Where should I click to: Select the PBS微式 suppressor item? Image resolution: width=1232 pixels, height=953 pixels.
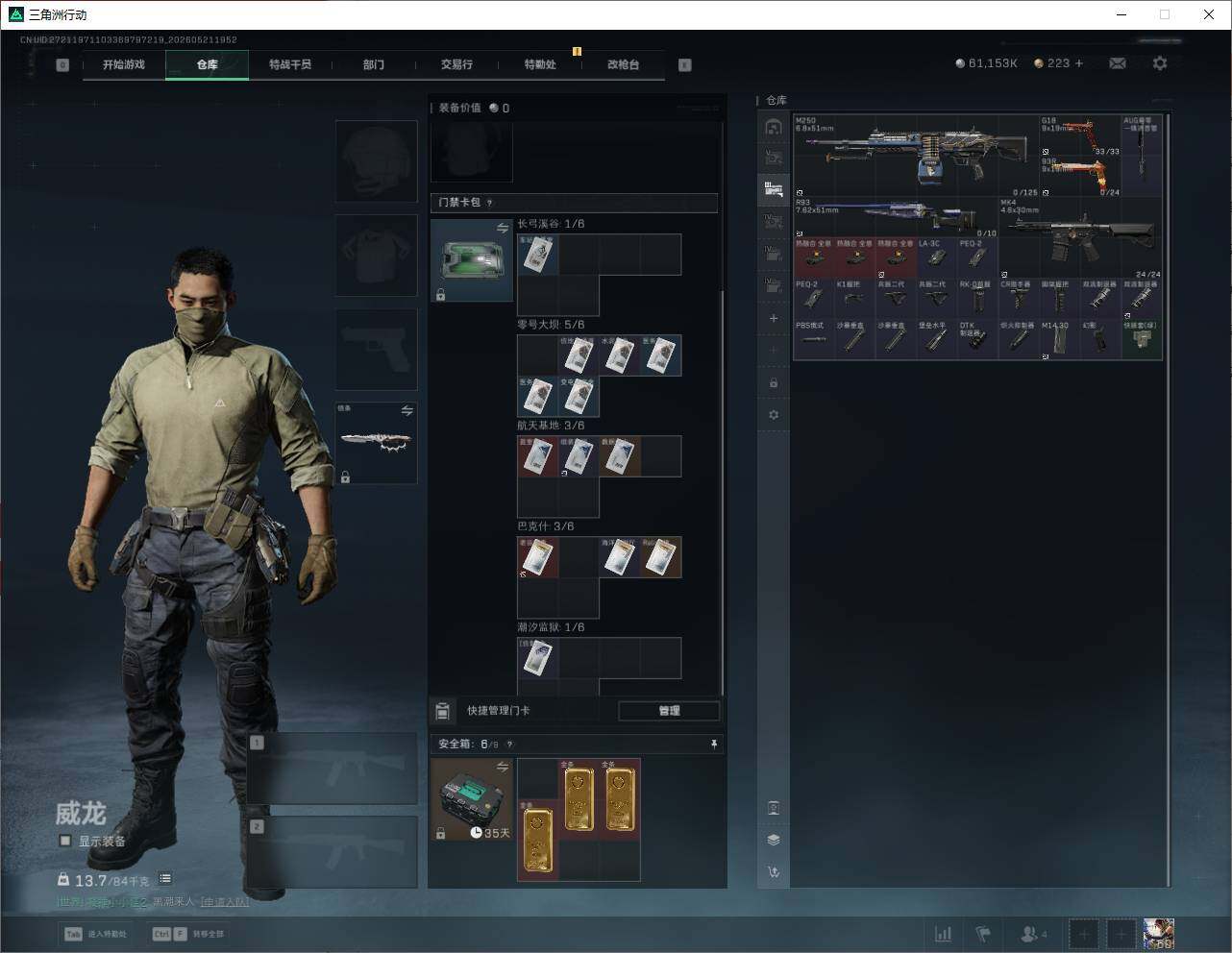tap(813, 340)
